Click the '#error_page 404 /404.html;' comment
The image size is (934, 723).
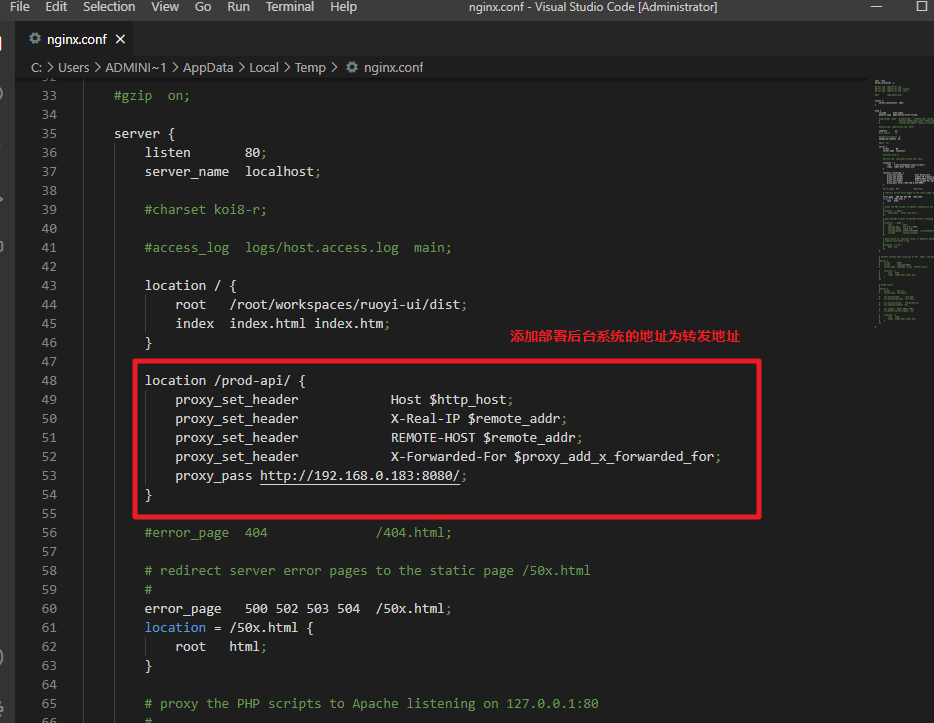click(298, 533)
